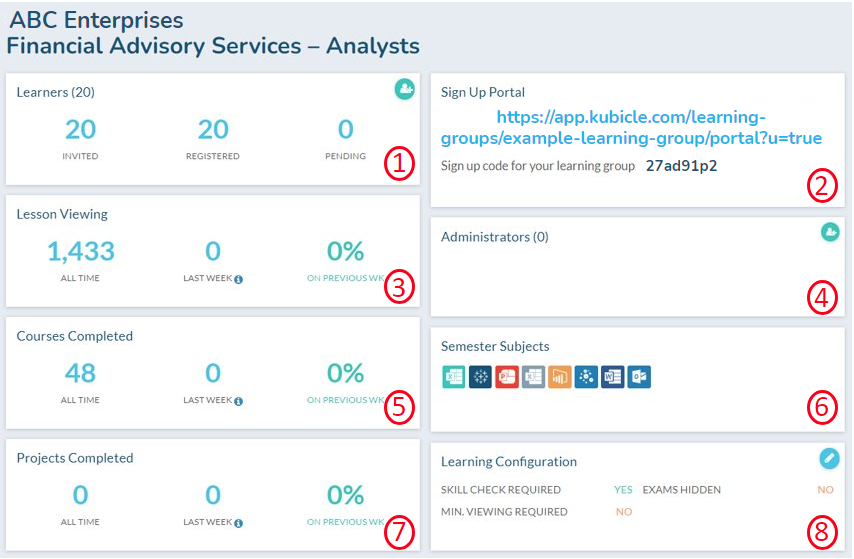Open the orange Power BI subject icon

pyautogui.click(x=559, y=377)
